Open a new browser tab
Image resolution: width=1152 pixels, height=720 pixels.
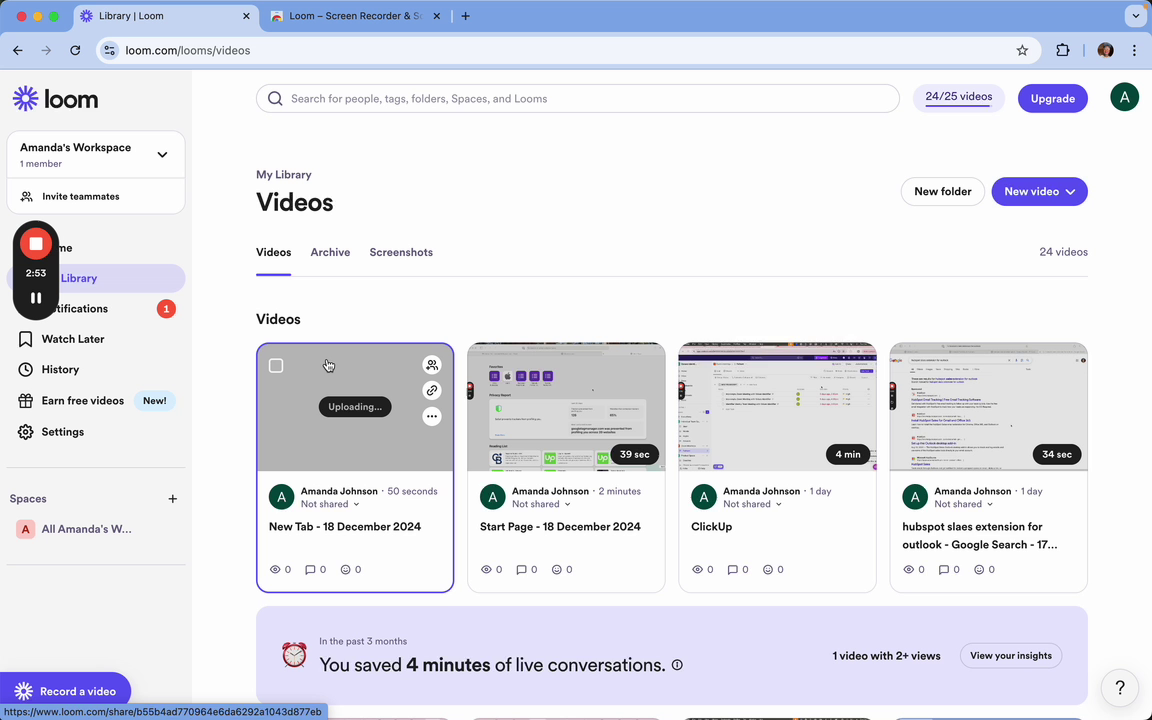[465, 15]
